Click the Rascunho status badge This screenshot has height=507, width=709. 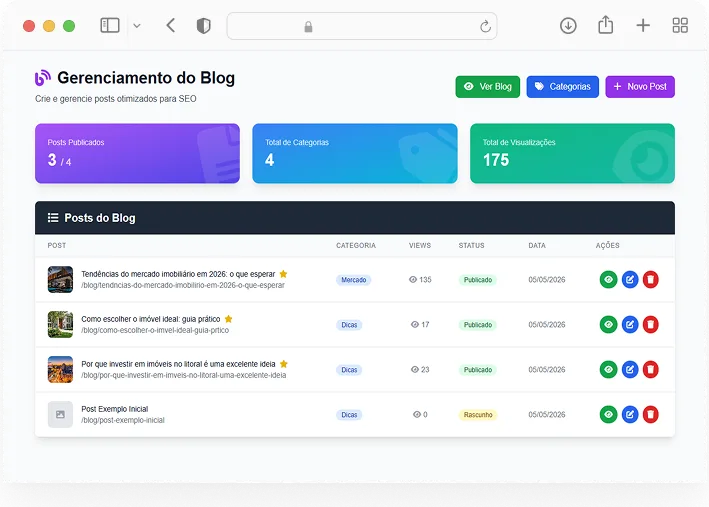478,415
